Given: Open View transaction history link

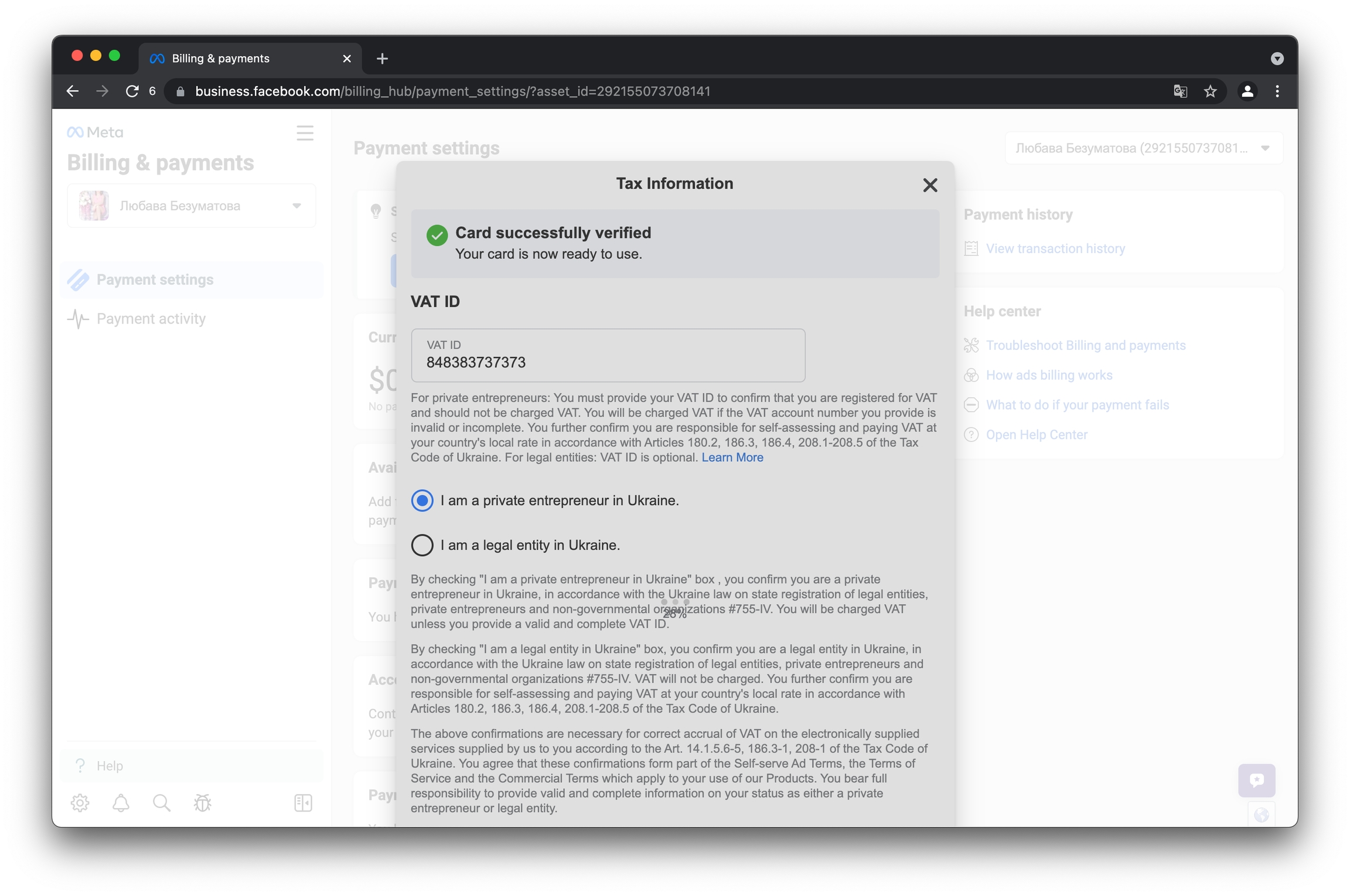Looking at the screenshot, I should (x=1055, y=248).
